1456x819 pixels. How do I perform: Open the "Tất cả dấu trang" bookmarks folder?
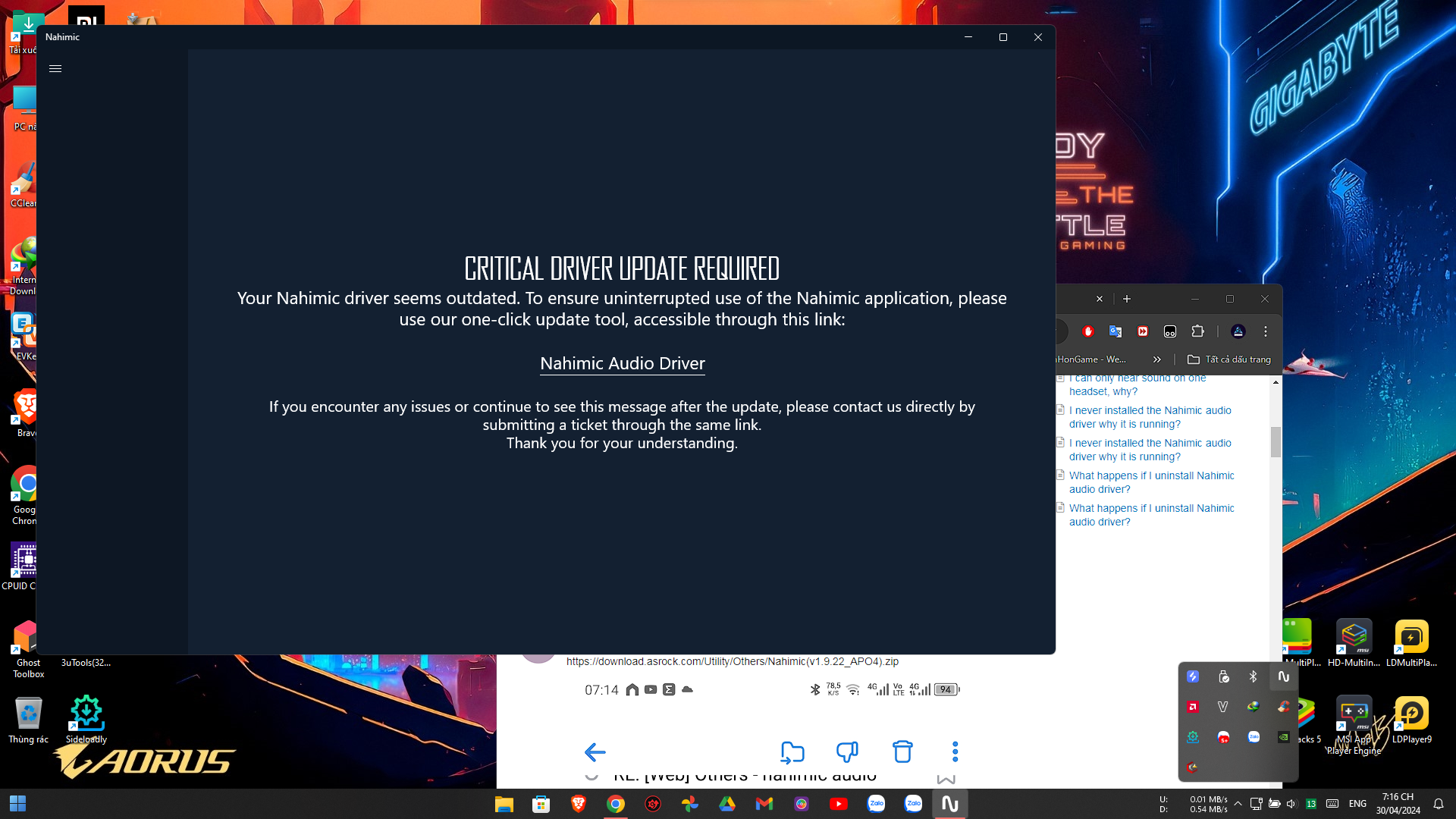[x=1228, y=359]
